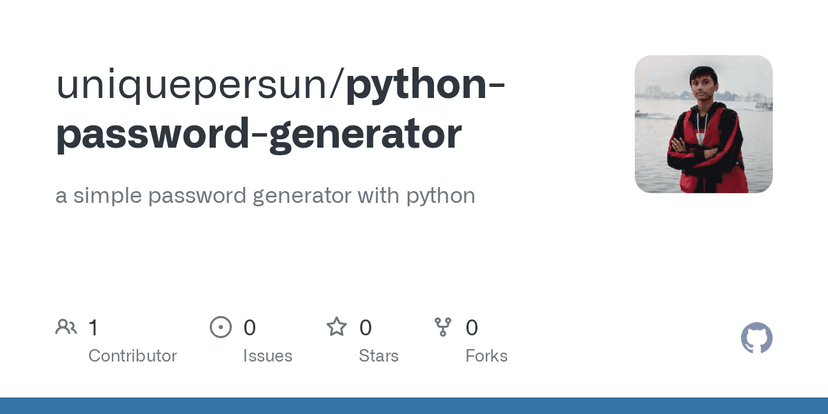Click the Stars star icon
The height and width of the screenshot is (414, 828).
pos(337,327)
